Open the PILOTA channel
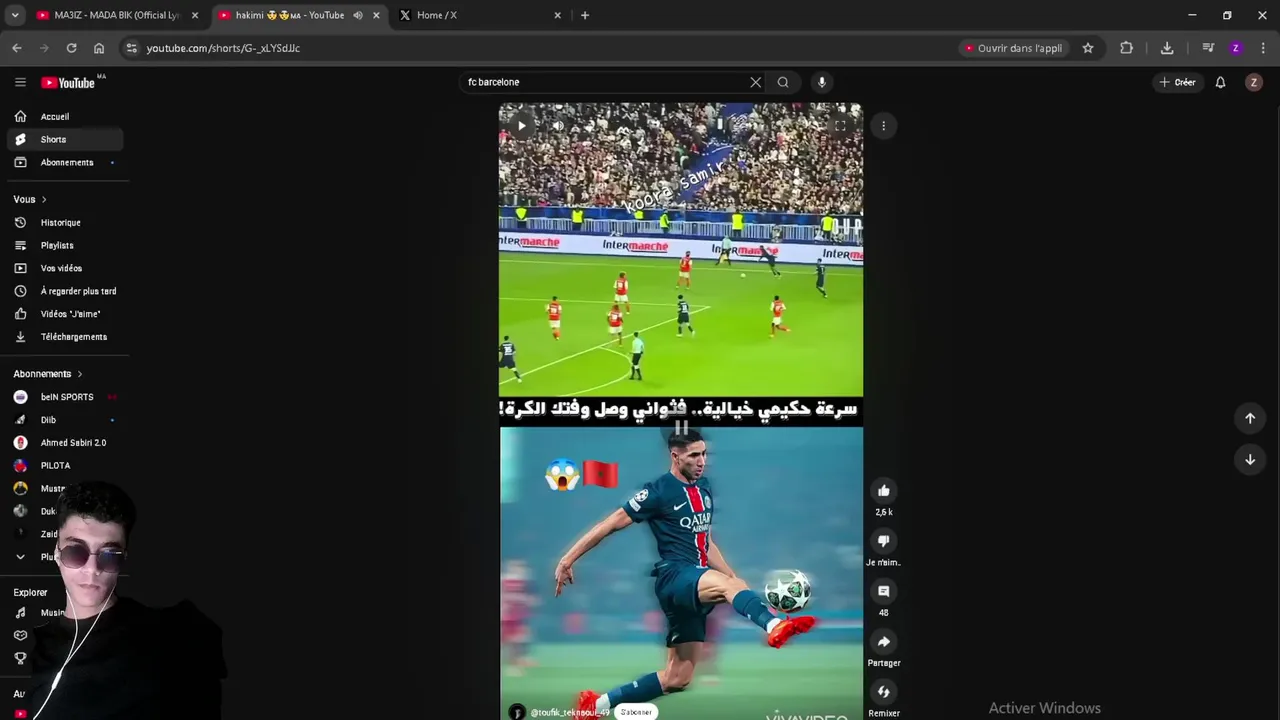The height and width of the screenshot is (720, 1280). (64, 465)
